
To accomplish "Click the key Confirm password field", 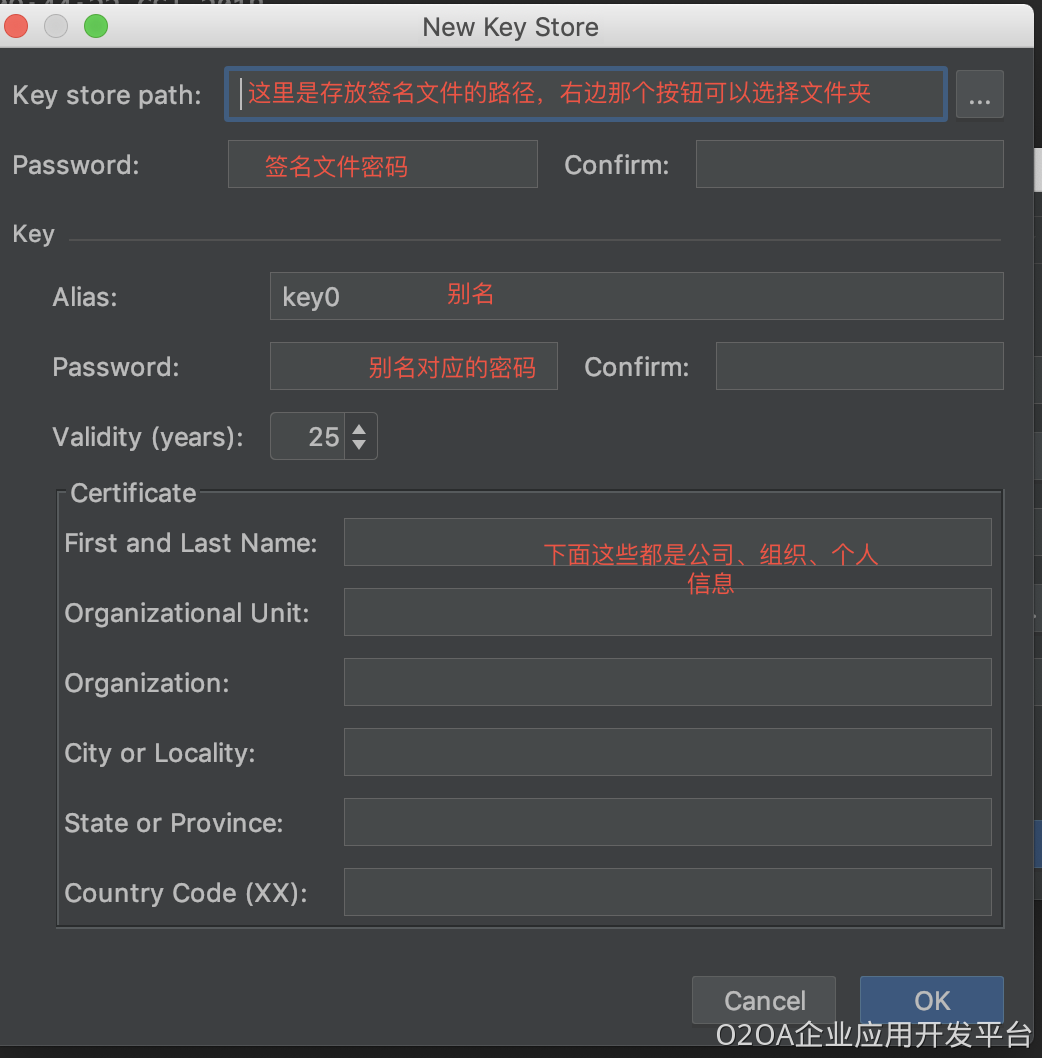I will 859,367.
